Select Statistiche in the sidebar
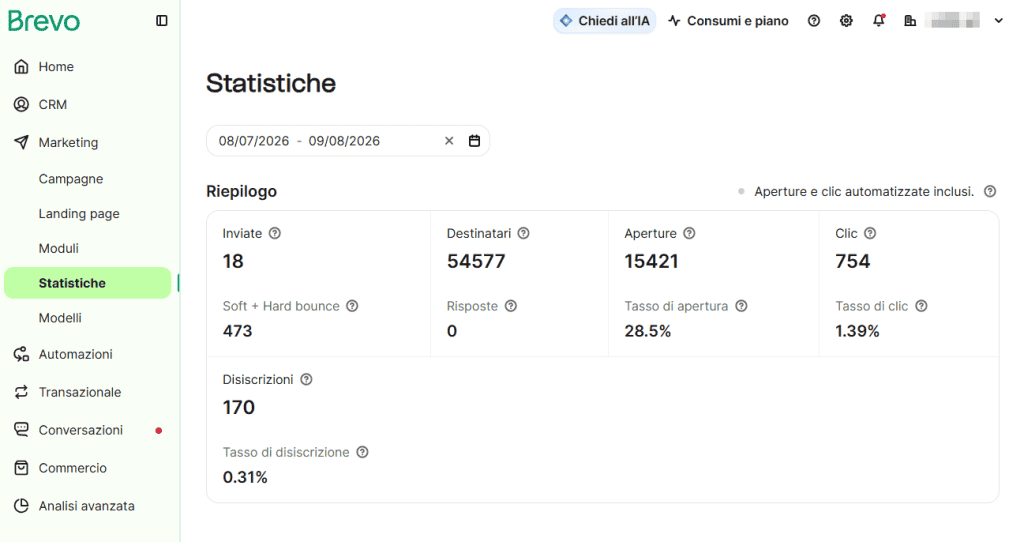1024x542 pixels. [x=88, y=283]
